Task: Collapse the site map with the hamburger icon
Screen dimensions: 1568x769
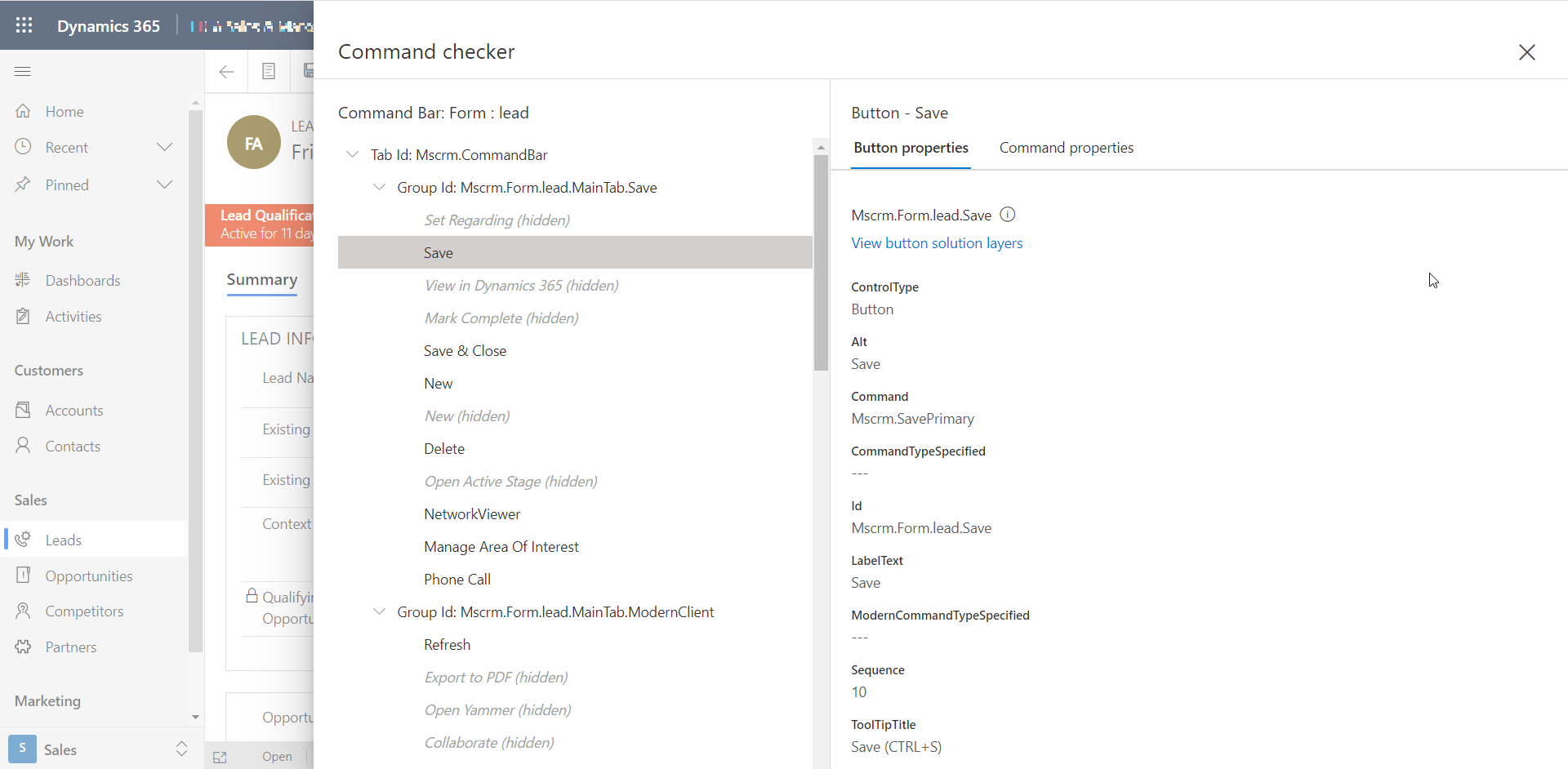Action: (x=23, y=72)
